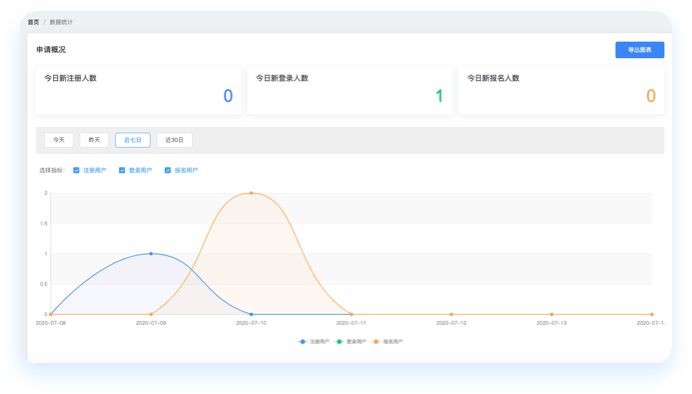
Task: Click the 数据统计 breadcrumb item
Action: pos(61,22)
